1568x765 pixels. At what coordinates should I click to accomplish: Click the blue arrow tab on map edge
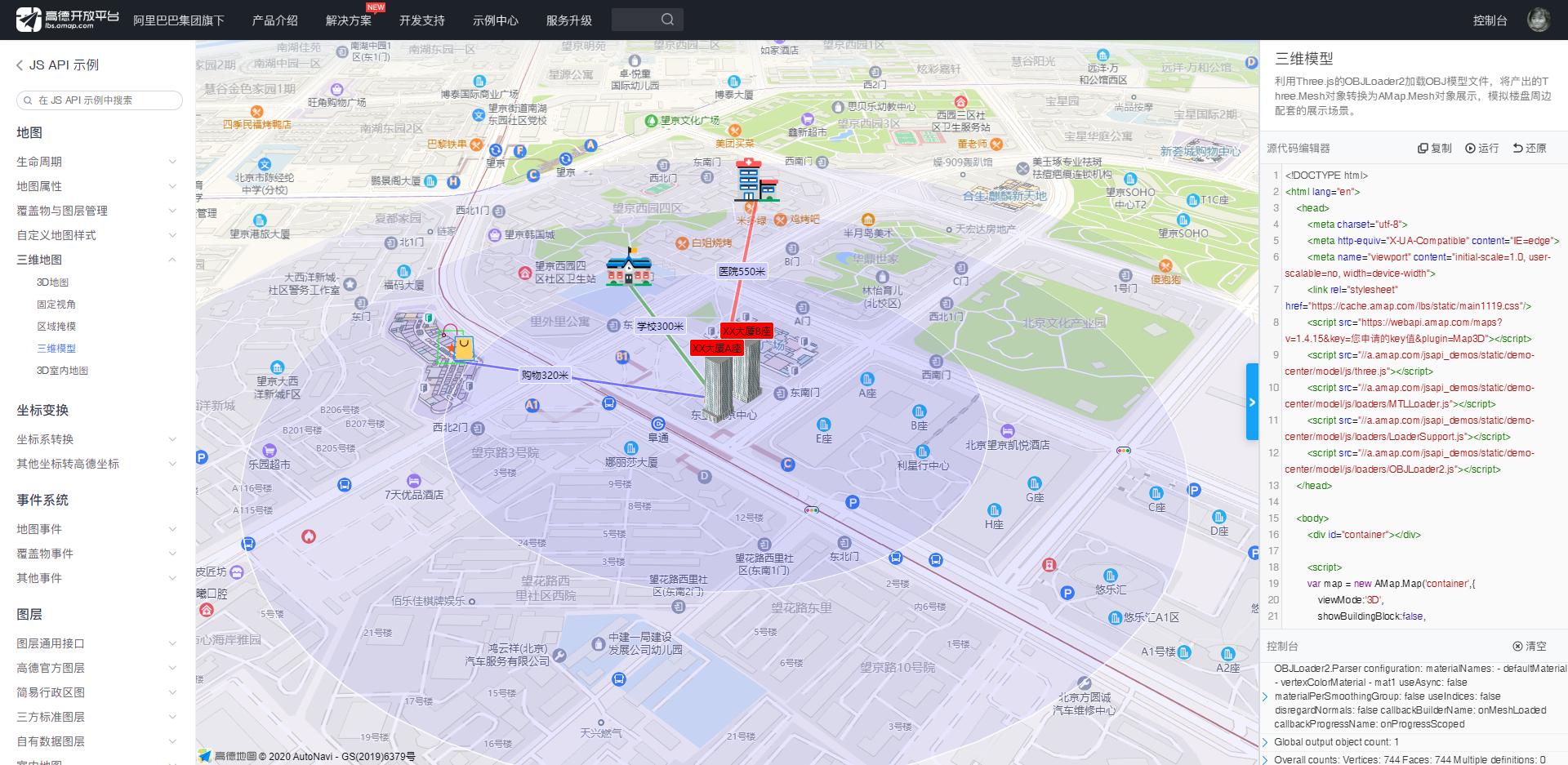1253,402
